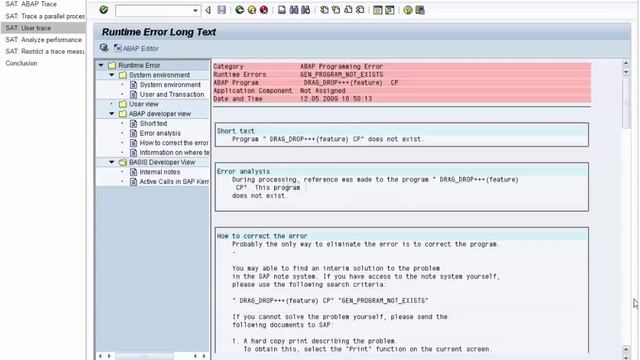Select Error analysis node in tree

coord(160,133)
